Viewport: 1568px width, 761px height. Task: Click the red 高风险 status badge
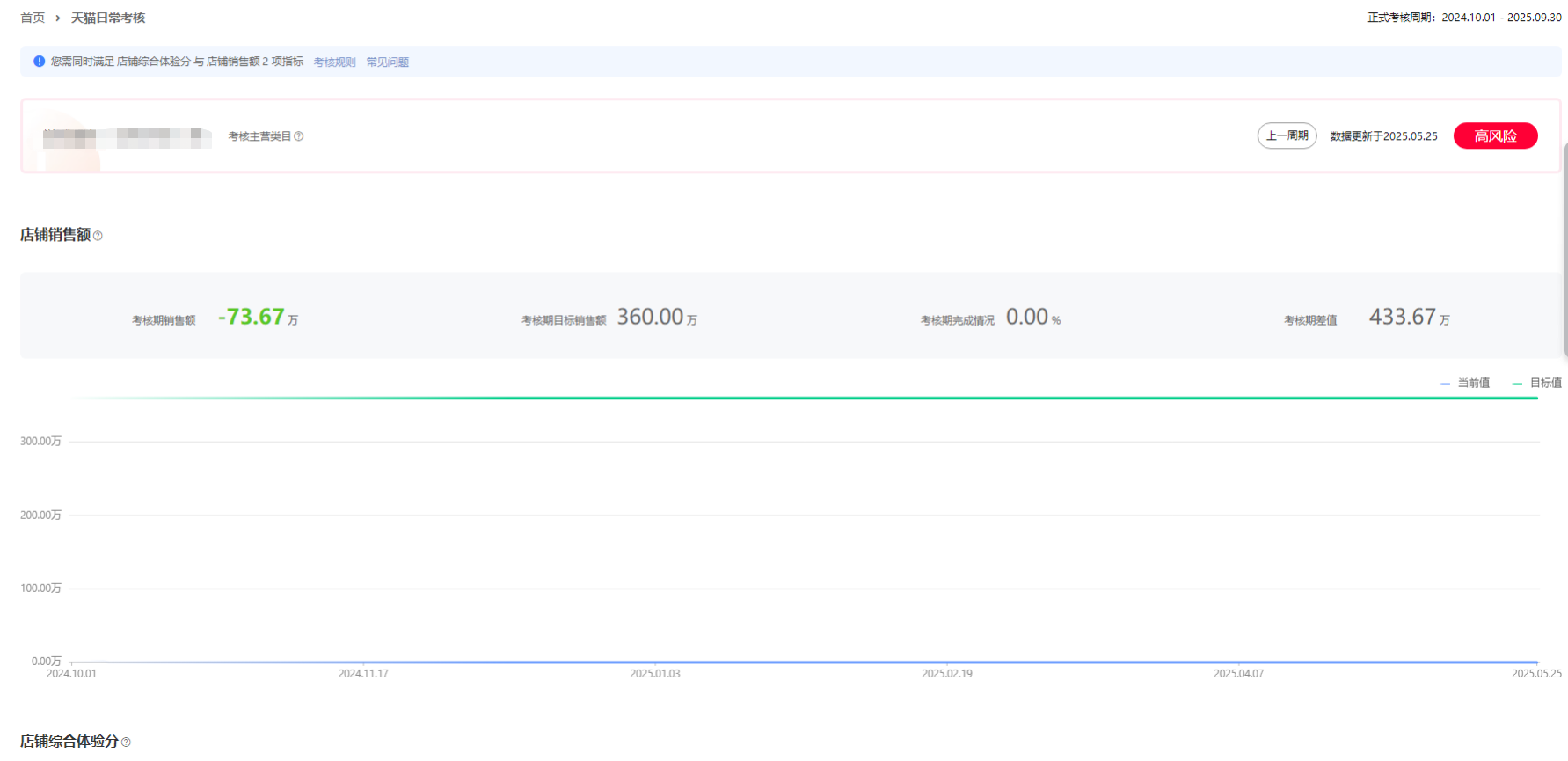1495,135
